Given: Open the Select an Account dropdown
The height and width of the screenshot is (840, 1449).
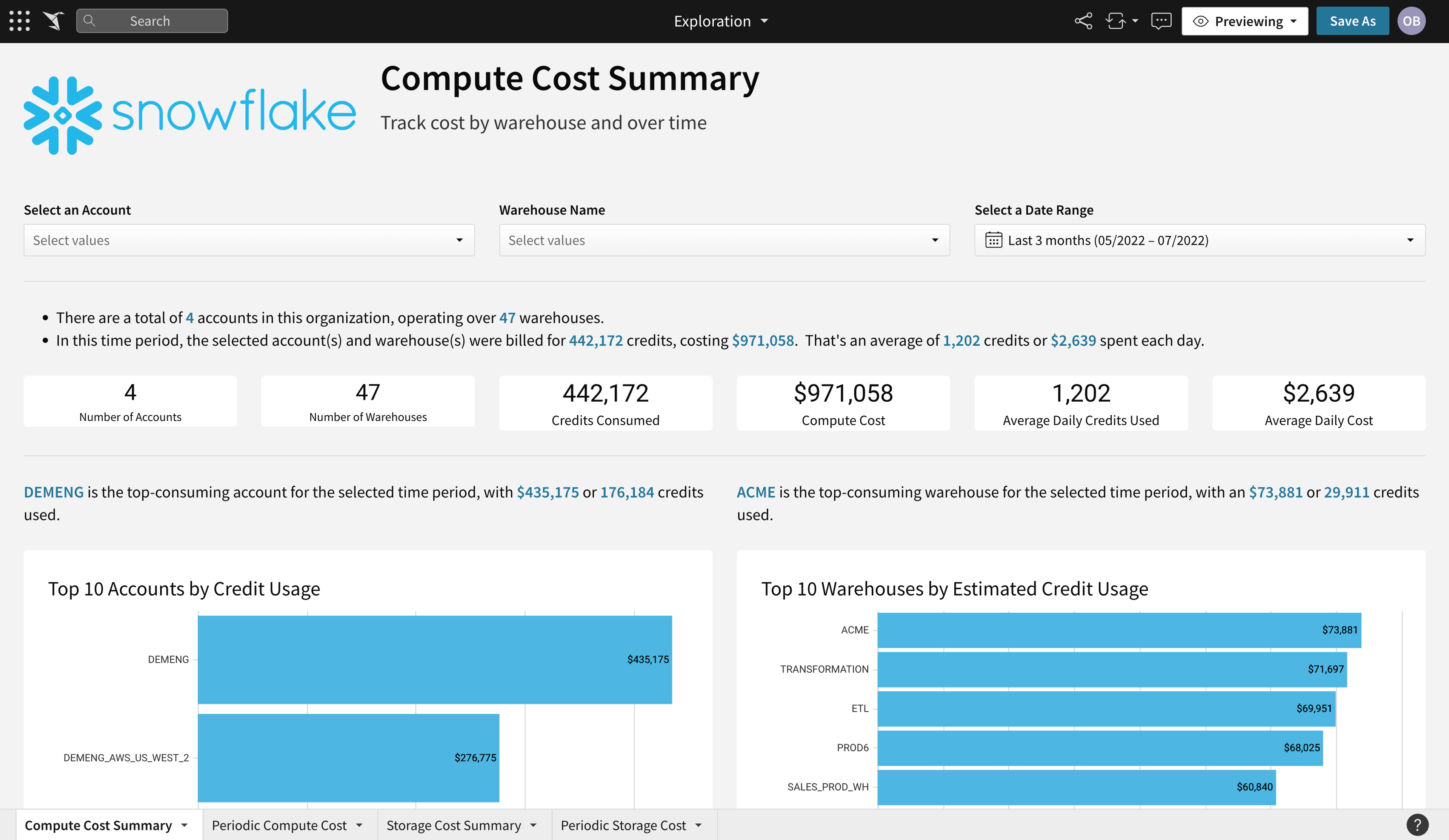Looking at the screenshot, I should point(249,240).
